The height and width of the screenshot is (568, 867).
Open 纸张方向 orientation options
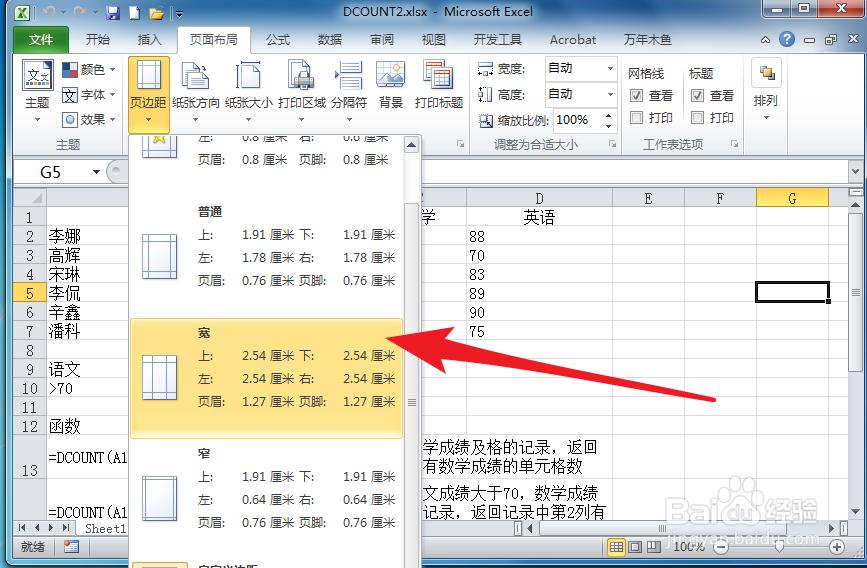click(x=196, y=92)
